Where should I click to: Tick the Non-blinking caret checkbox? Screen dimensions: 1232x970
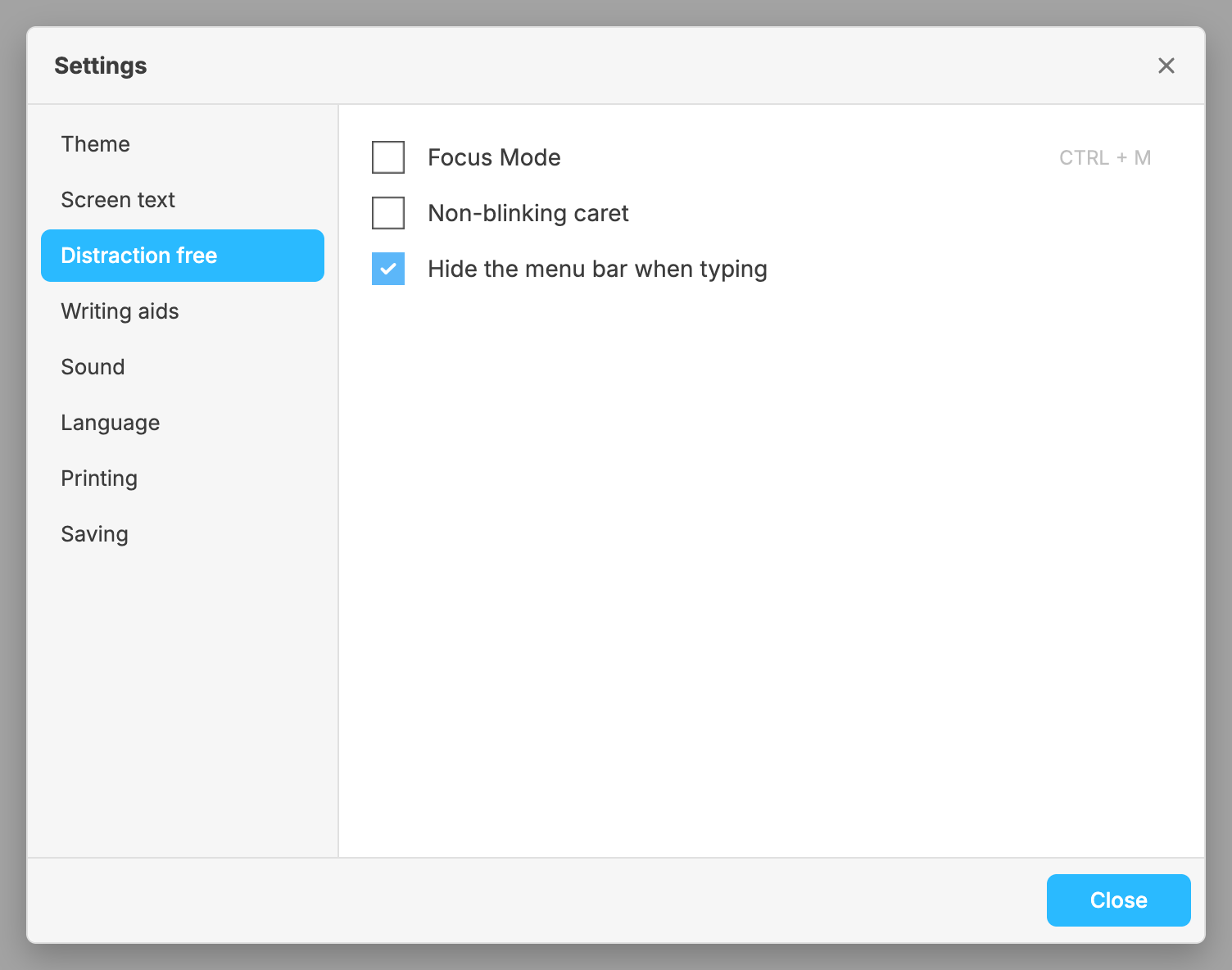388,213
